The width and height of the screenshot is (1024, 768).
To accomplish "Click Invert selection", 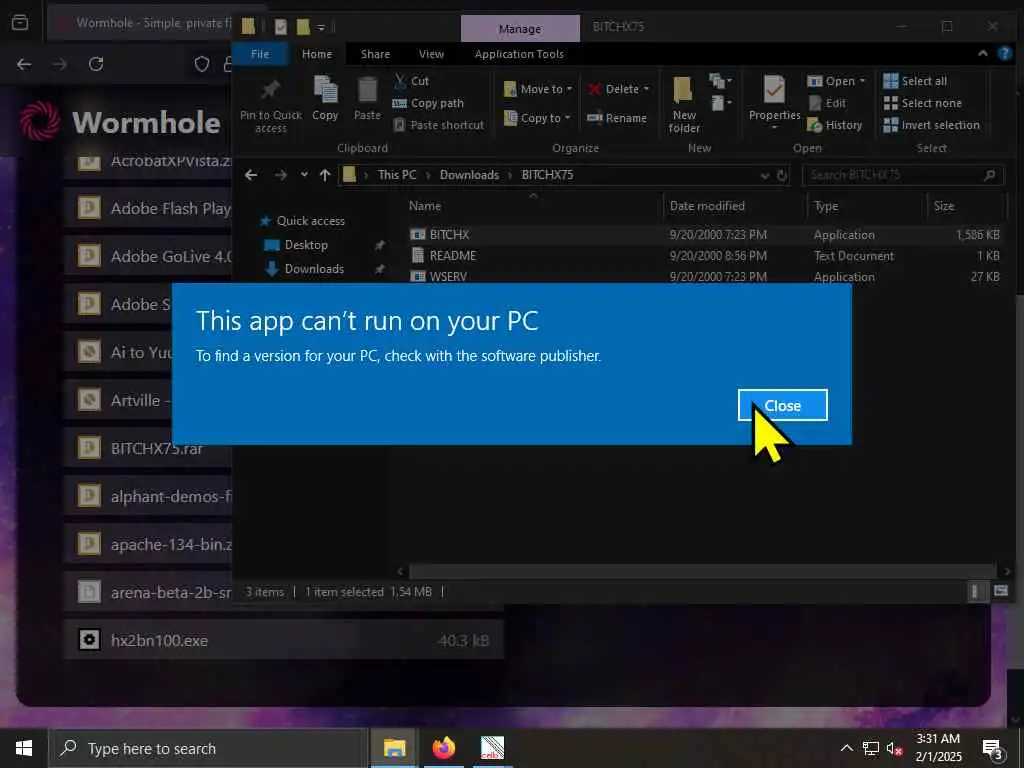I will (x=931, y=125).
